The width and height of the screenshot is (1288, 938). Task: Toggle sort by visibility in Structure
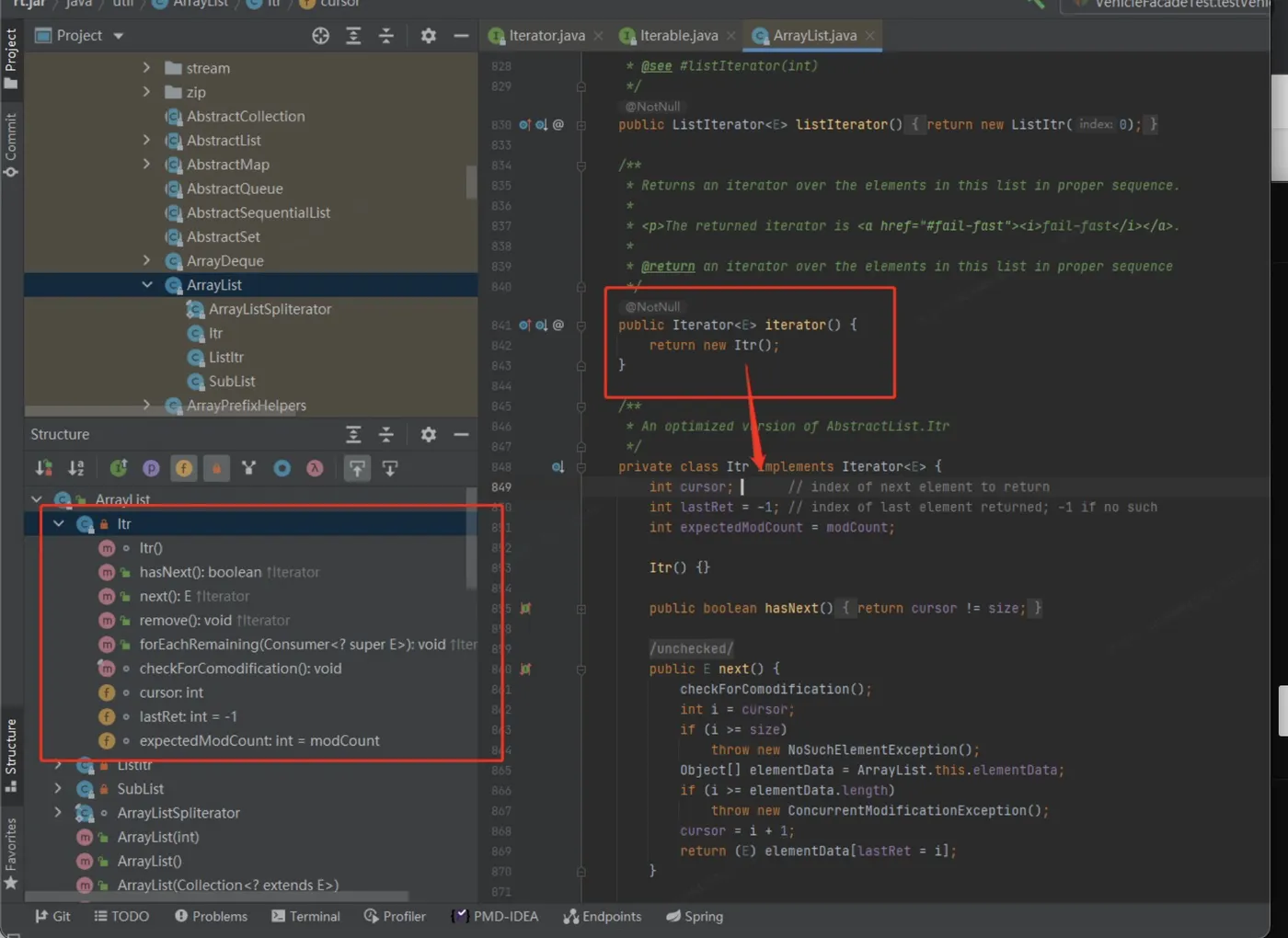[43, 468]
